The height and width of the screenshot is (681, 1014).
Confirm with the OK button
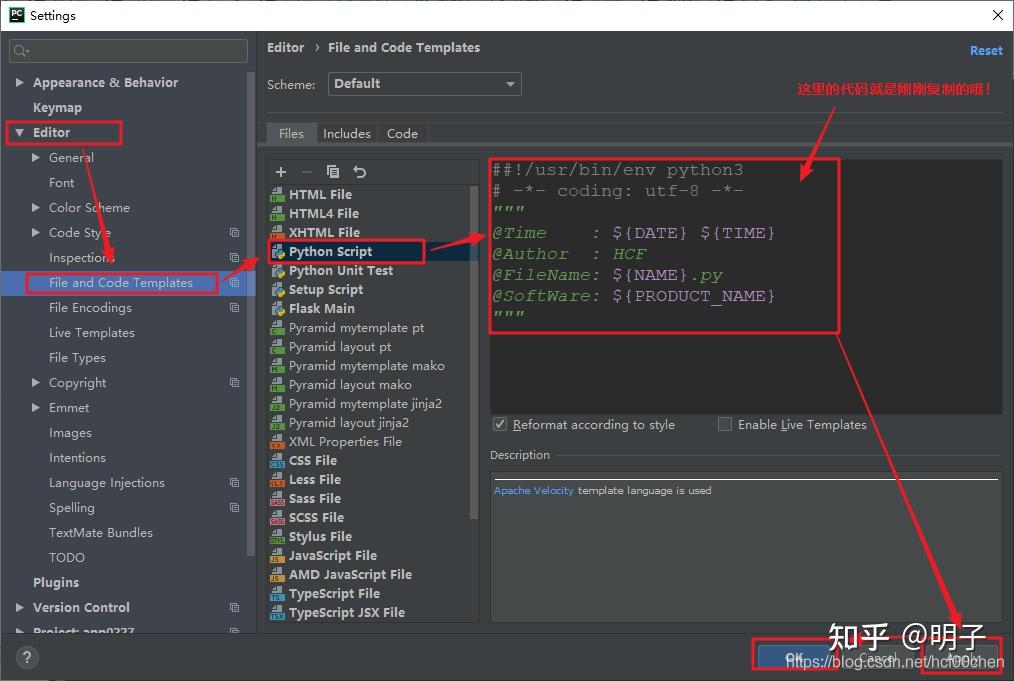click(794, 657)
